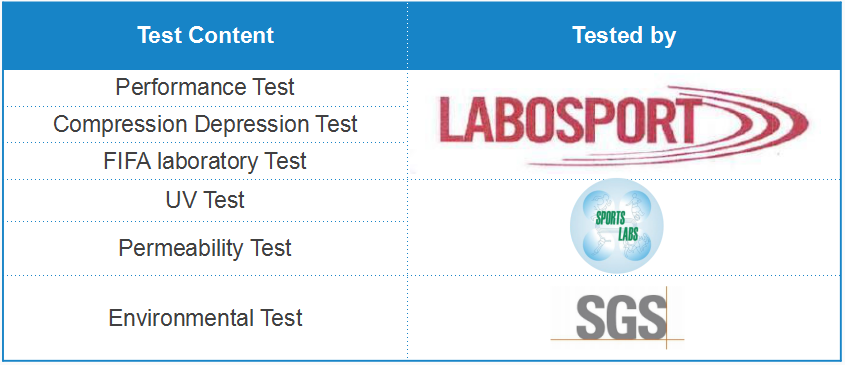Viewport: 845px width, 365px height.
Task: Click the Environmental Test row
Action: click(205, 318)
